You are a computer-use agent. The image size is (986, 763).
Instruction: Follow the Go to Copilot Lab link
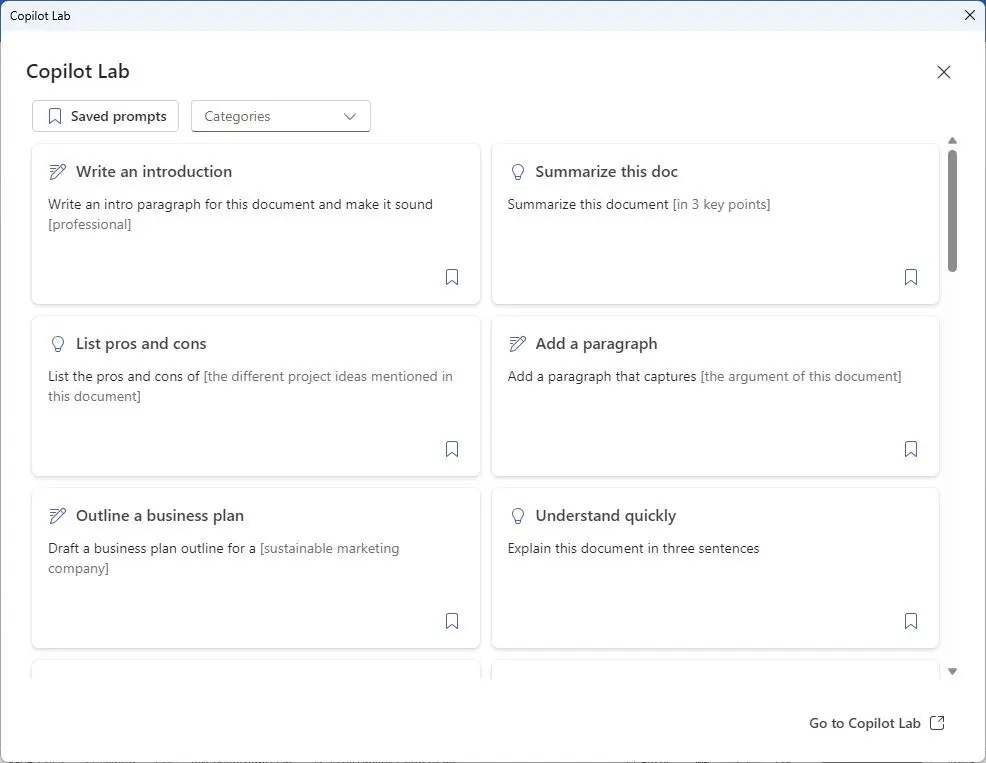coord(864,722)
